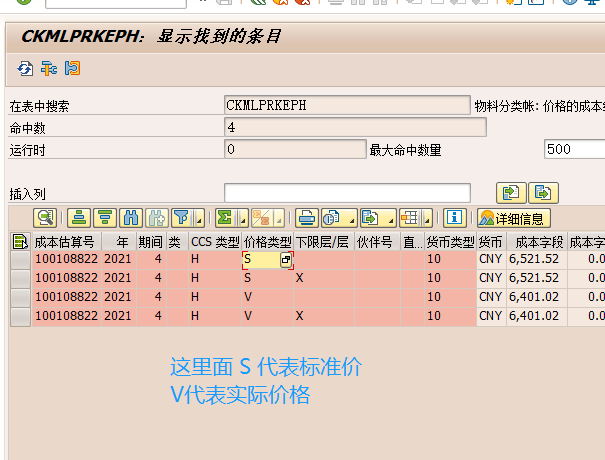Click the 类 column header
This screenshot has height=460, width=605.
click(x=177, y=242)
